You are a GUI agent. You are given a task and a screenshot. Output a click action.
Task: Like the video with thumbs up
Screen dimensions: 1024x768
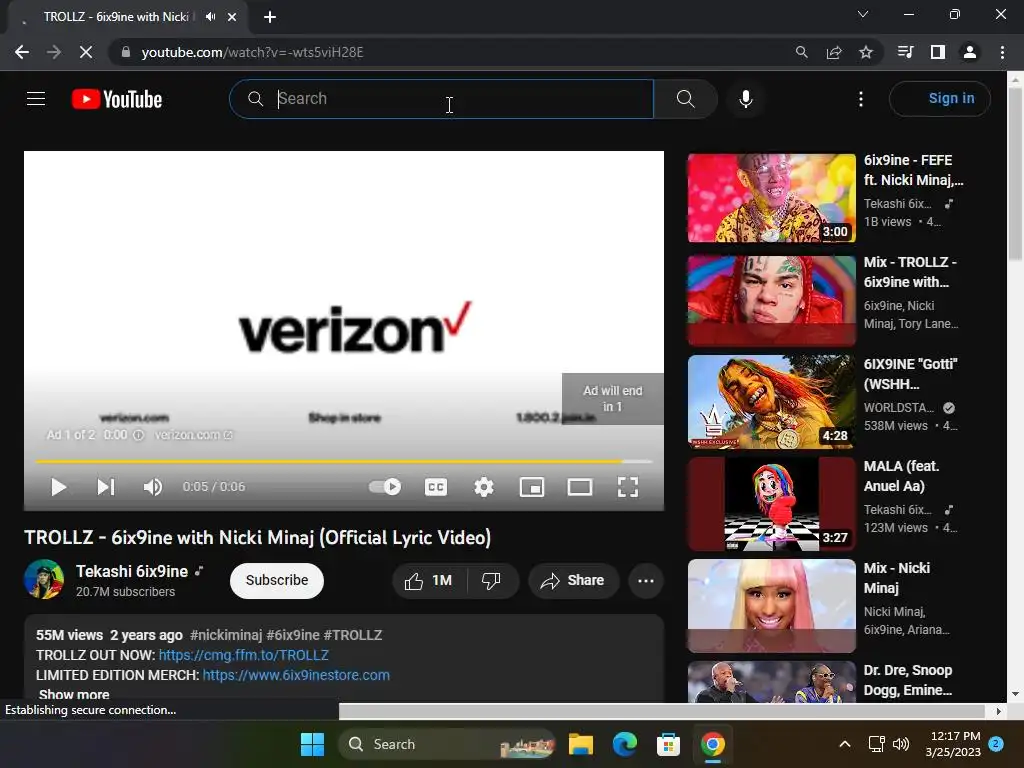point(428,581)
